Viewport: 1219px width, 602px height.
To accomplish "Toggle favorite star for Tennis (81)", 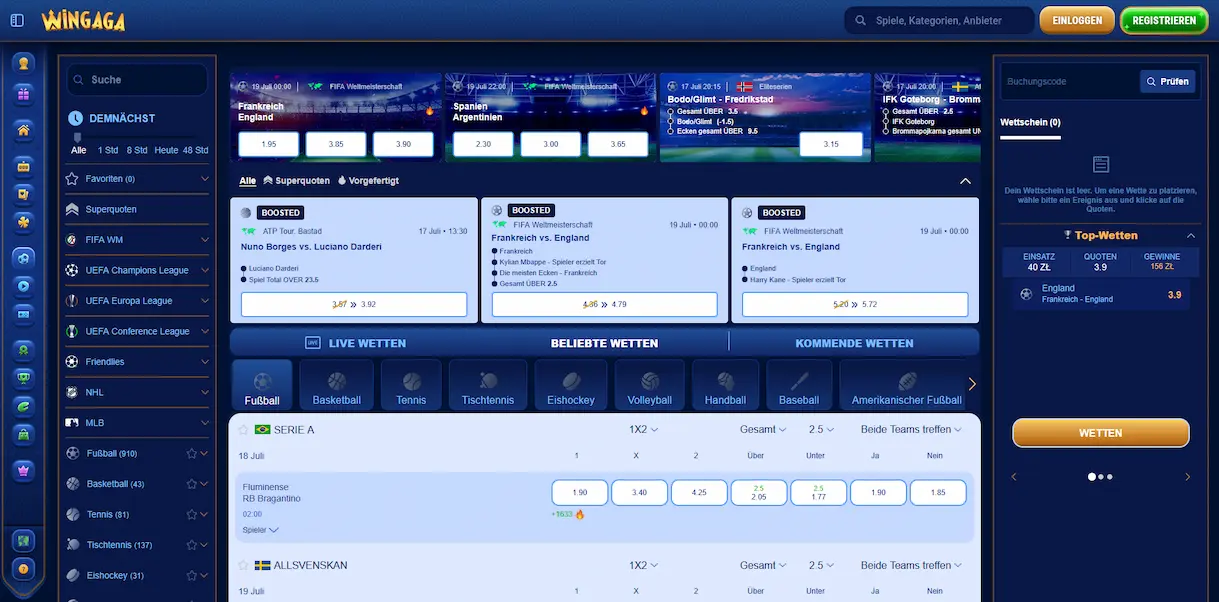I will pos(191,514).
